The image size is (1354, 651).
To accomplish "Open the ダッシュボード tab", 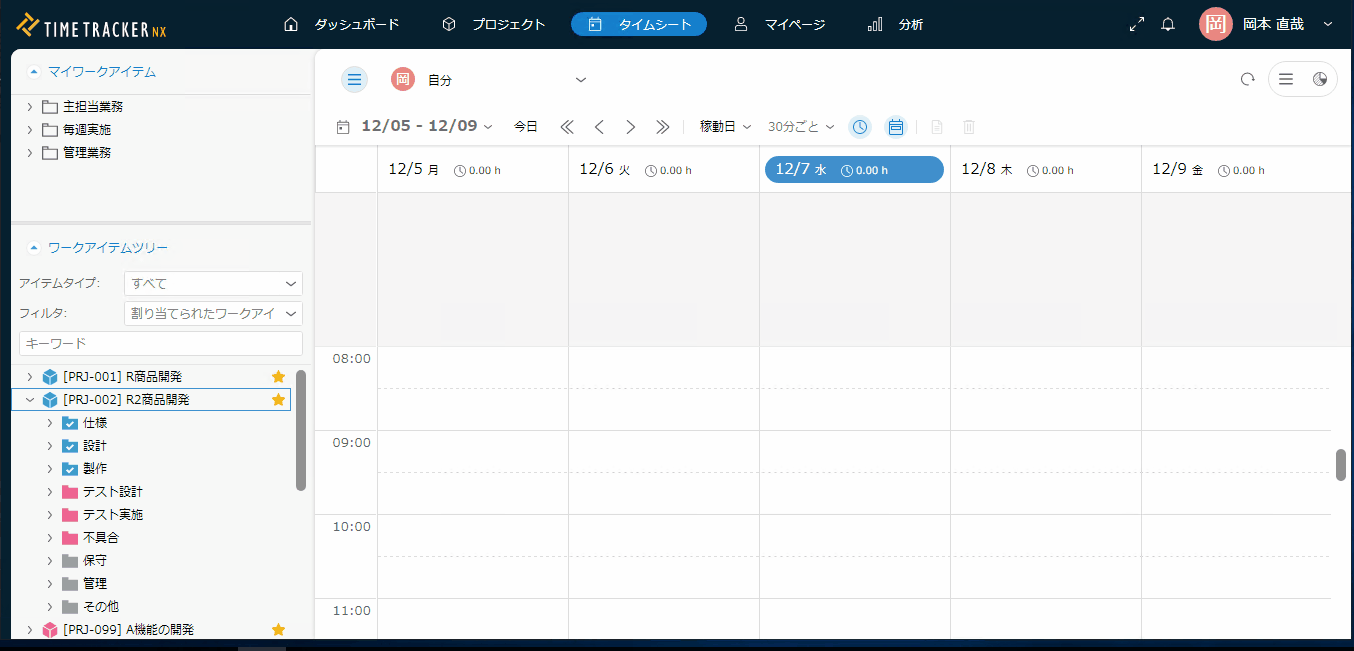I will coord(342,24).
